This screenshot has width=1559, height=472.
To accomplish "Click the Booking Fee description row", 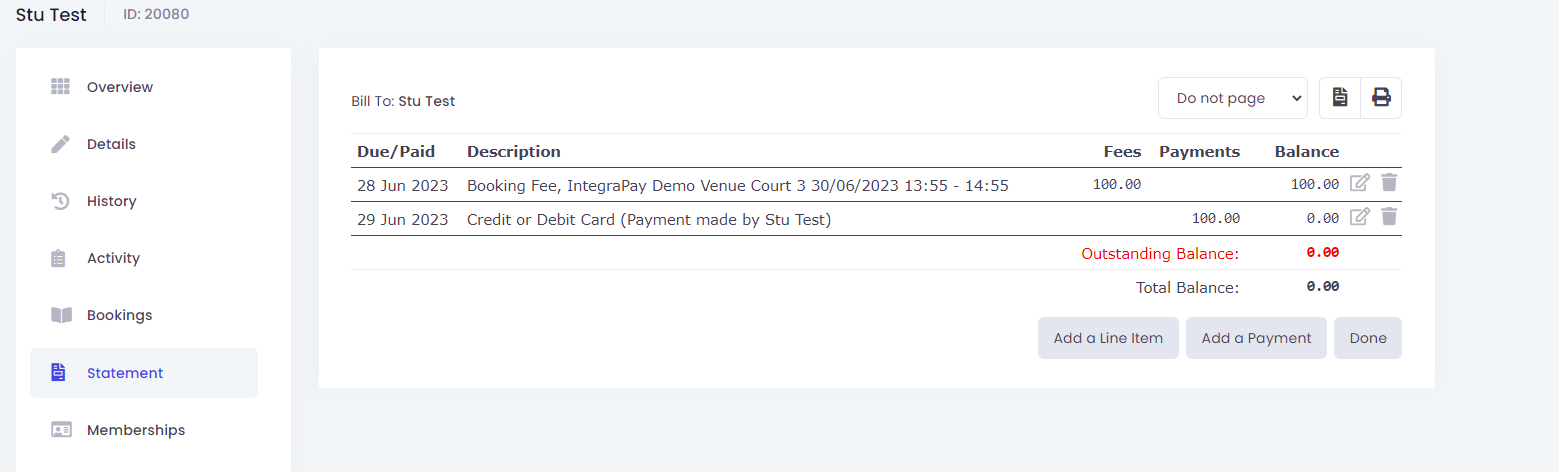I will (x=876, y=185).
